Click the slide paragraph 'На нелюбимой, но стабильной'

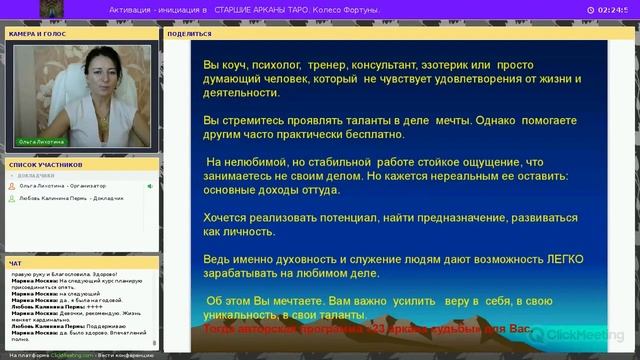pyautogui.click(x=386, y=176)
